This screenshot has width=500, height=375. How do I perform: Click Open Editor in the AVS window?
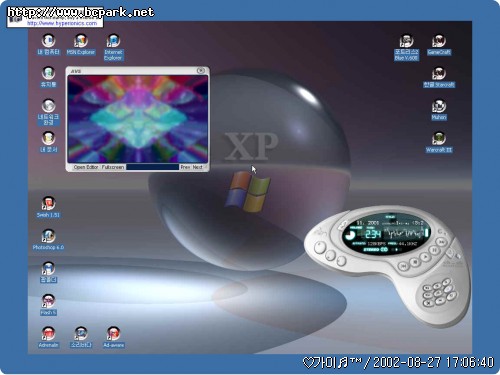[86, 167]
